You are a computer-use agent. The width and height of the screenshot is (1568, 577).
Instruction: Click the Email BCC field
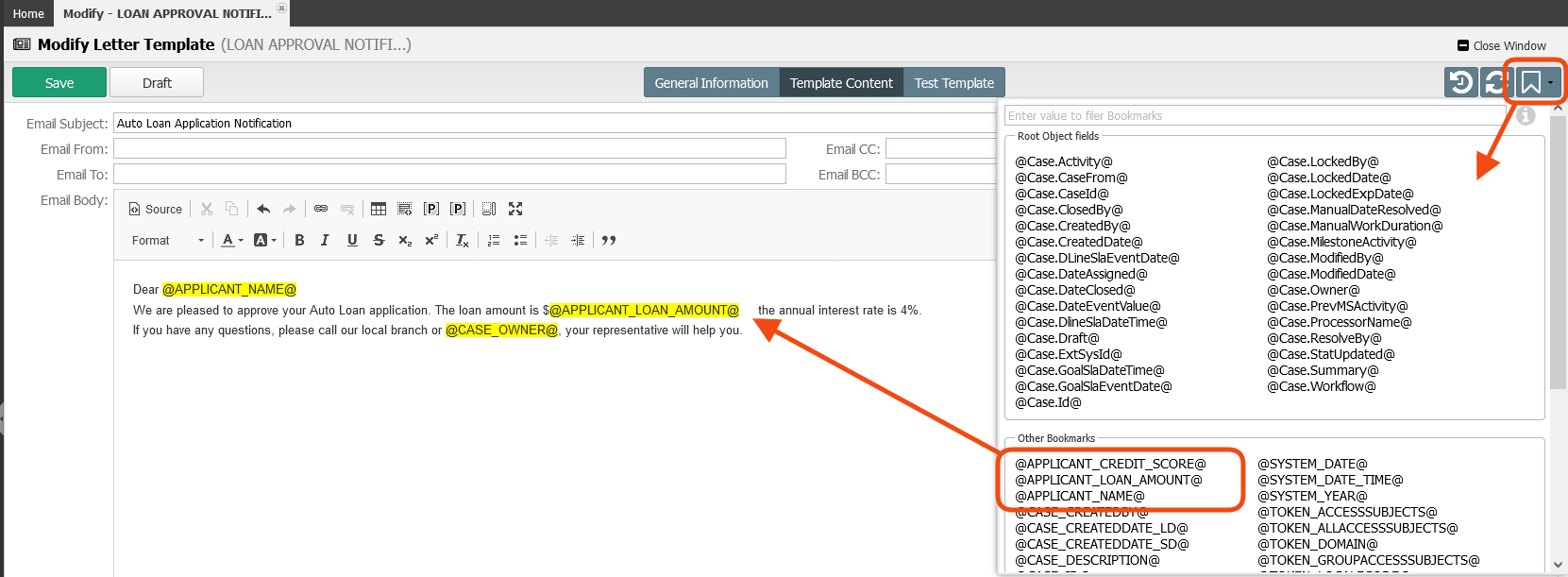[x=941, y=174]
